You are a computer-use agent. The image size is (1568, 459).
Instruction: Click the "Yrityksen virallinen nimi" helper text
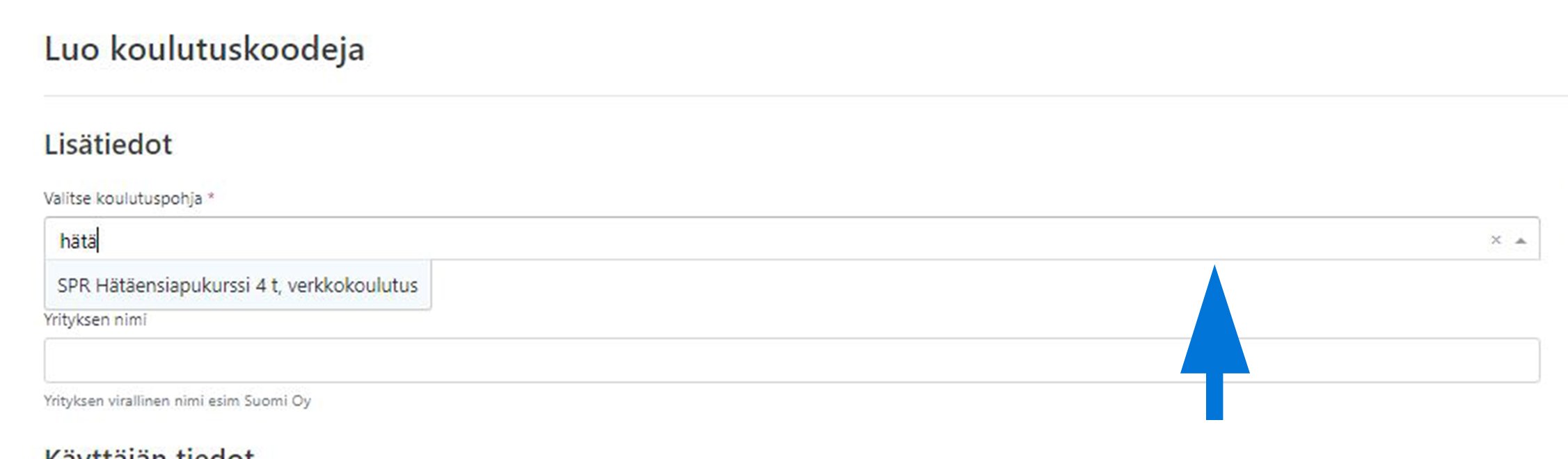point(177,401)
